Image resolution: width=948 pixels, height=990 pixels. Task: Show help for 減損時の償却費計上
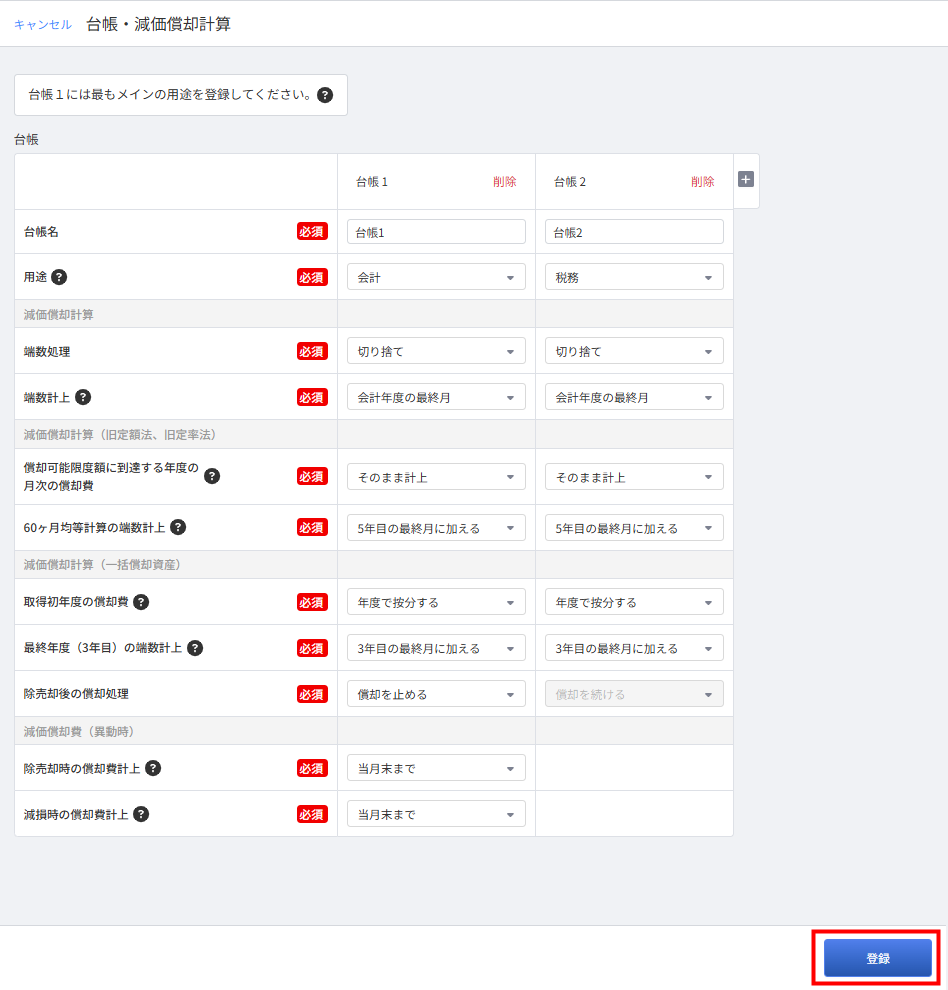coord(141,814)
